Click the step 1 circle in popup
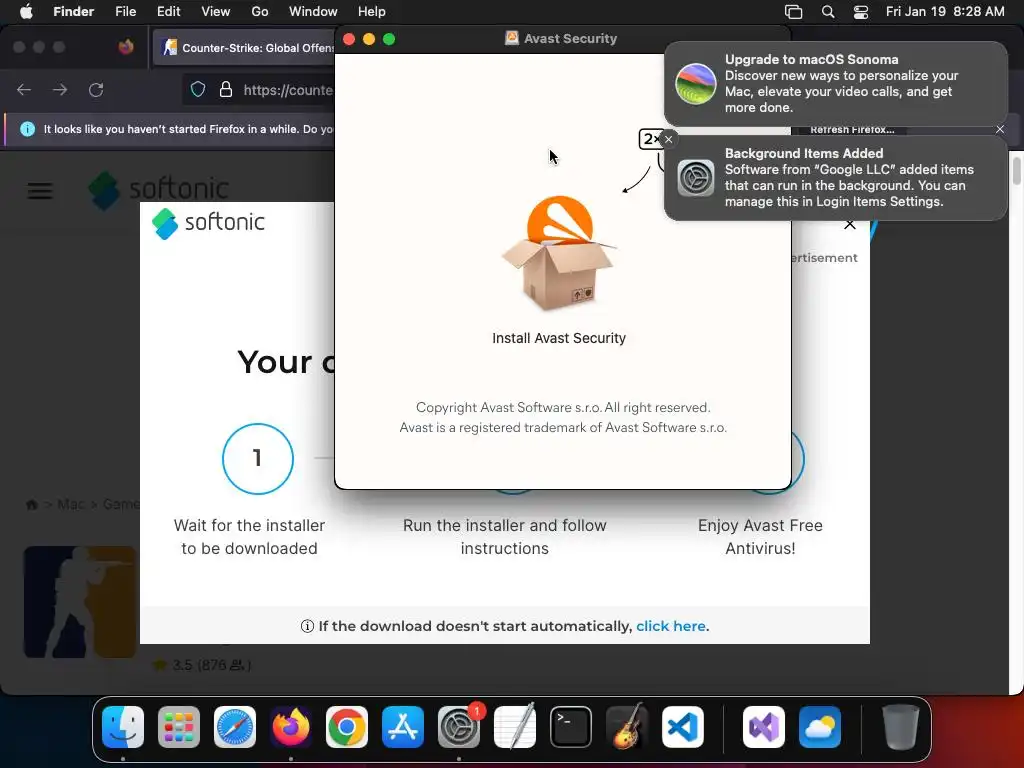Image resolution: width=1024 pixels, height=768 pixels. (257, 458)
